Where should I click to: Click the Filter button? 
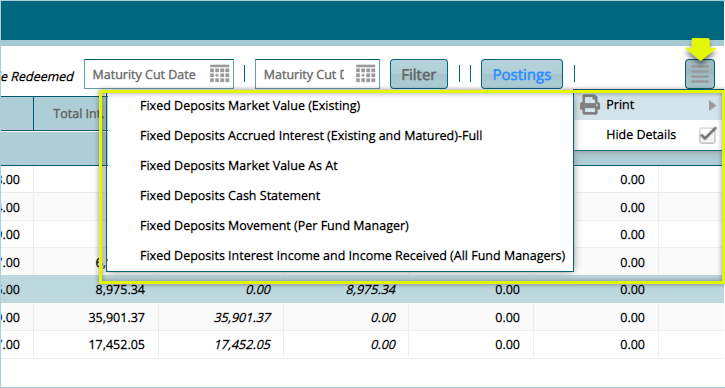pyautogui.click(x=418, y=74)
